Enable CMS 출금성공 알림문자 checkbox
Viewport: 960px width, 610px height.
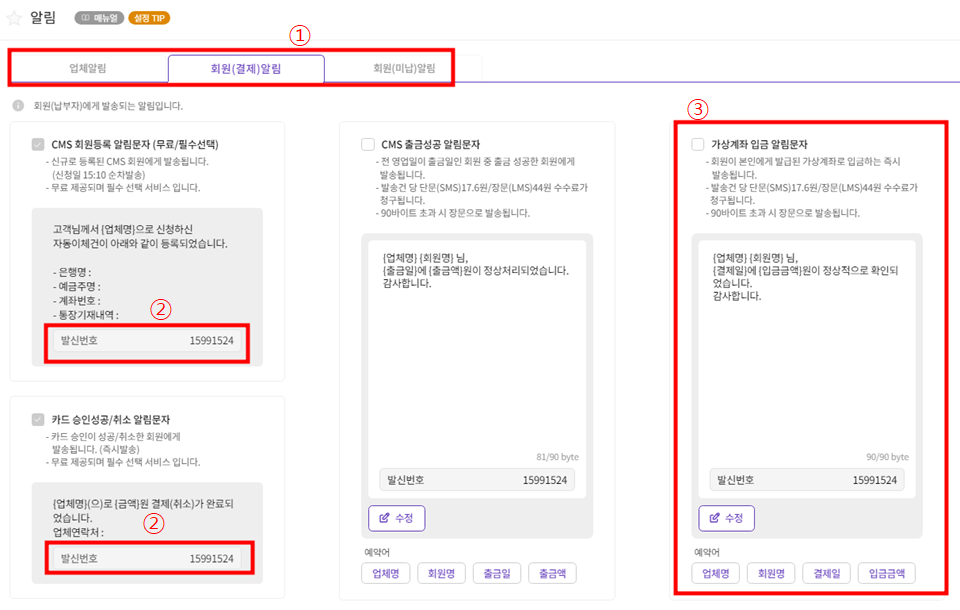click(368, 144)
